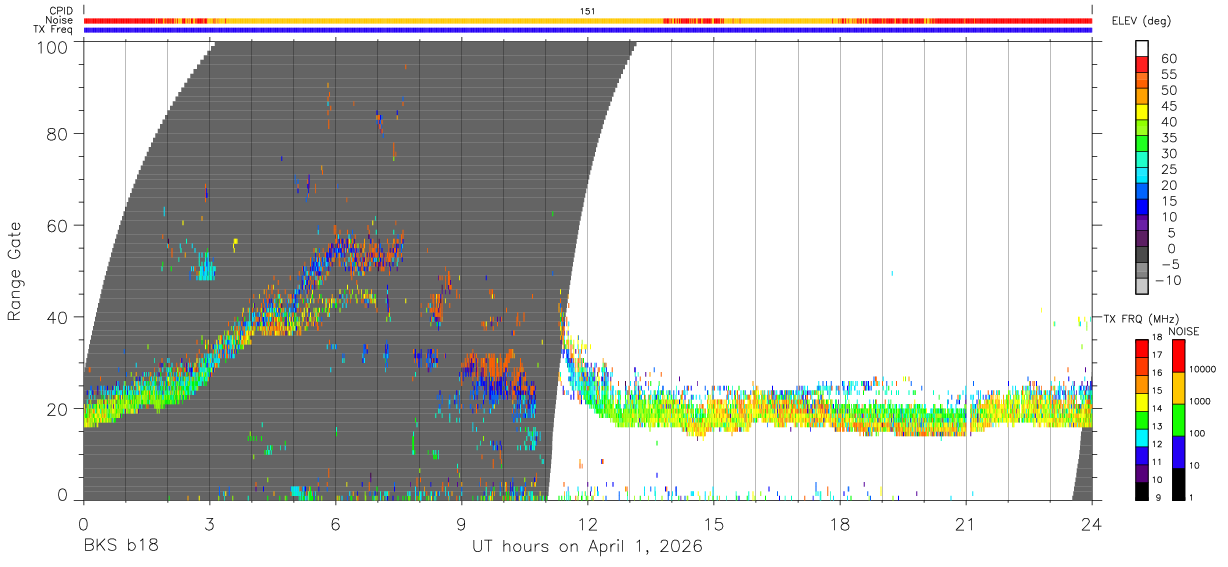Click the blue TX Freq strip above plot

588,30
